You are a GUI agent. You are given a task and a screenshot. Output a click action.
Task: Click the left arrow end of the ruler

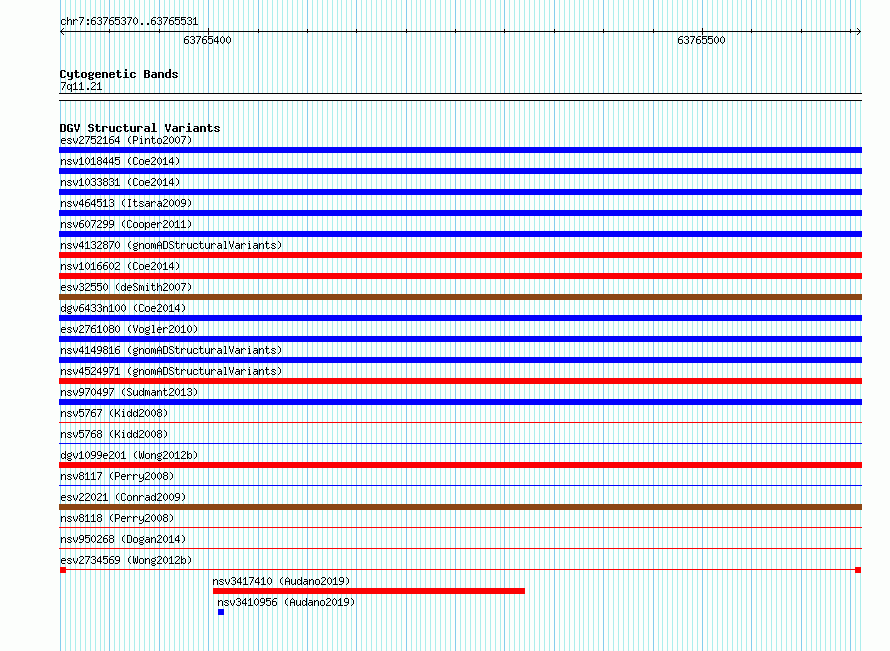point(62,32)
